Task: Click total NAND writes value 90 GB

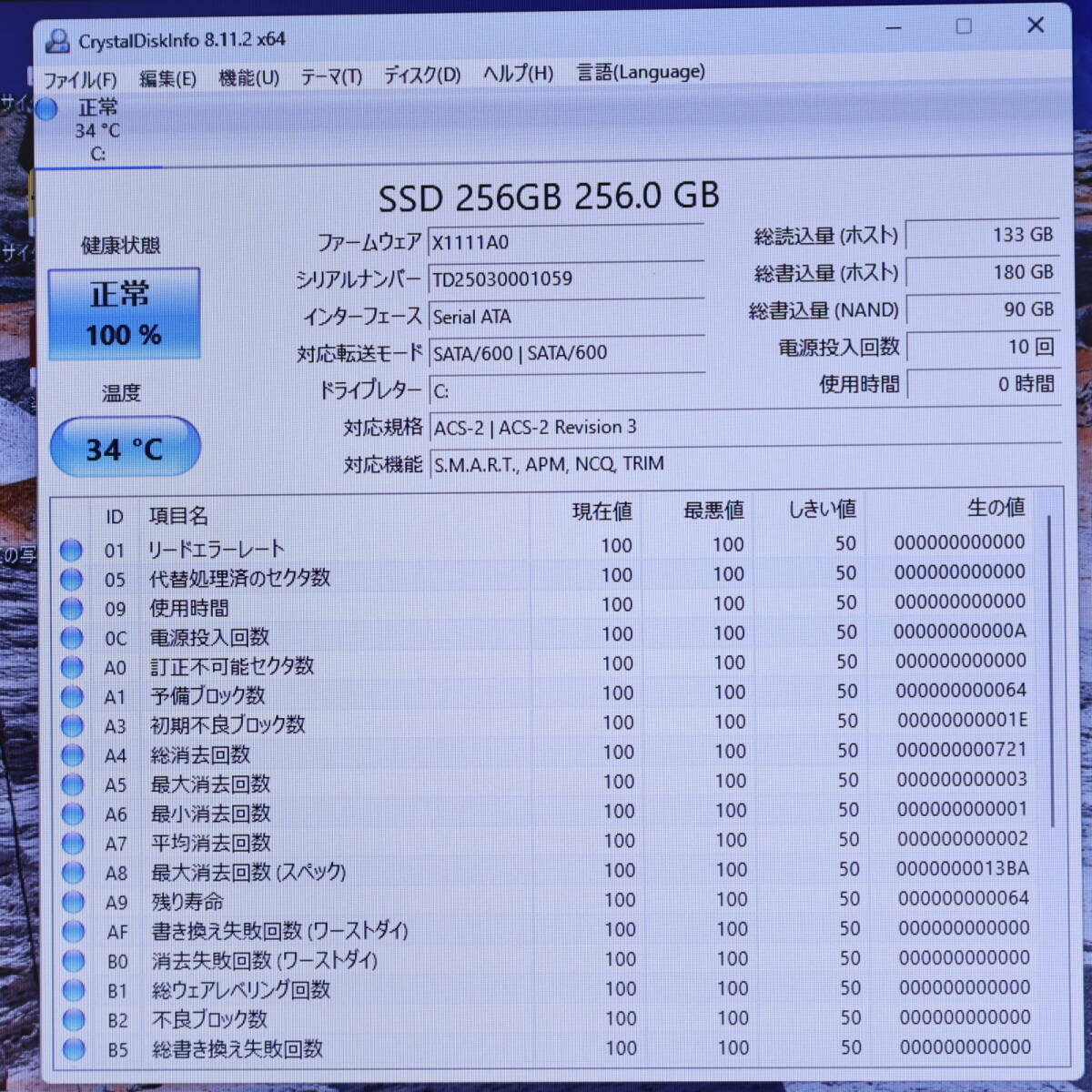Action: (x=983, y=309)
